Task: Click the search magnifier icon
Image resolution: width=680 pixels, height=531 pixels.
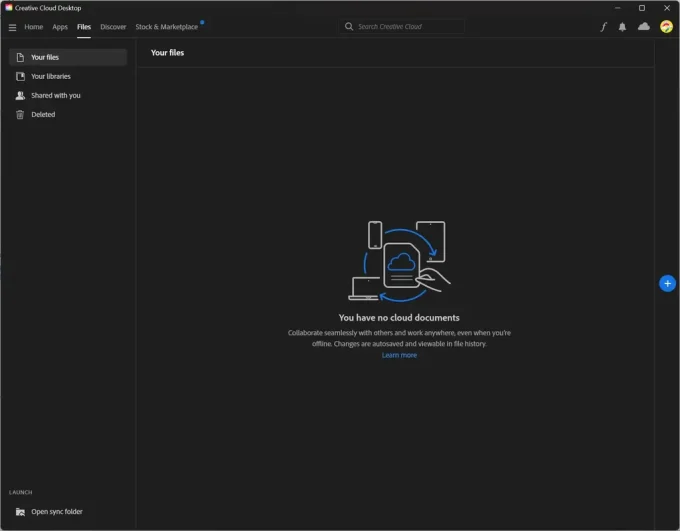Action: [x=349, y=27]
